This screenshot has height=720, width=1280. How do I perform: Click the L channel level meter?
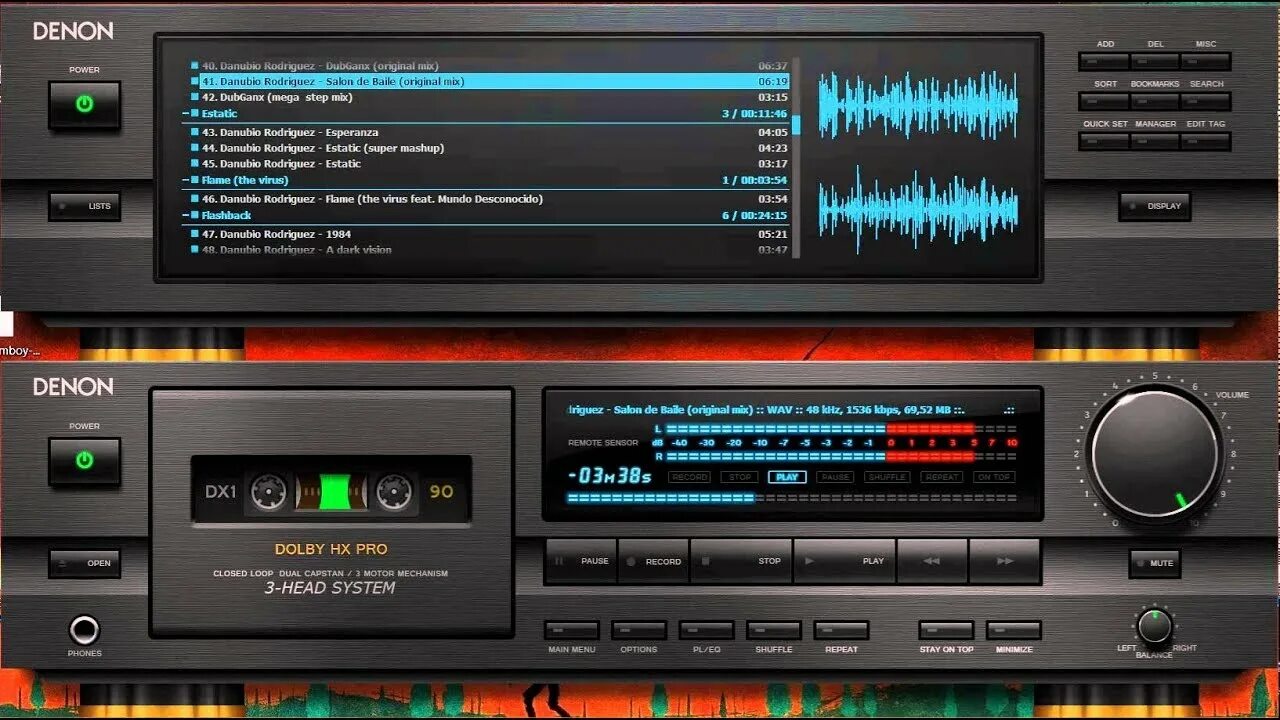842,428
